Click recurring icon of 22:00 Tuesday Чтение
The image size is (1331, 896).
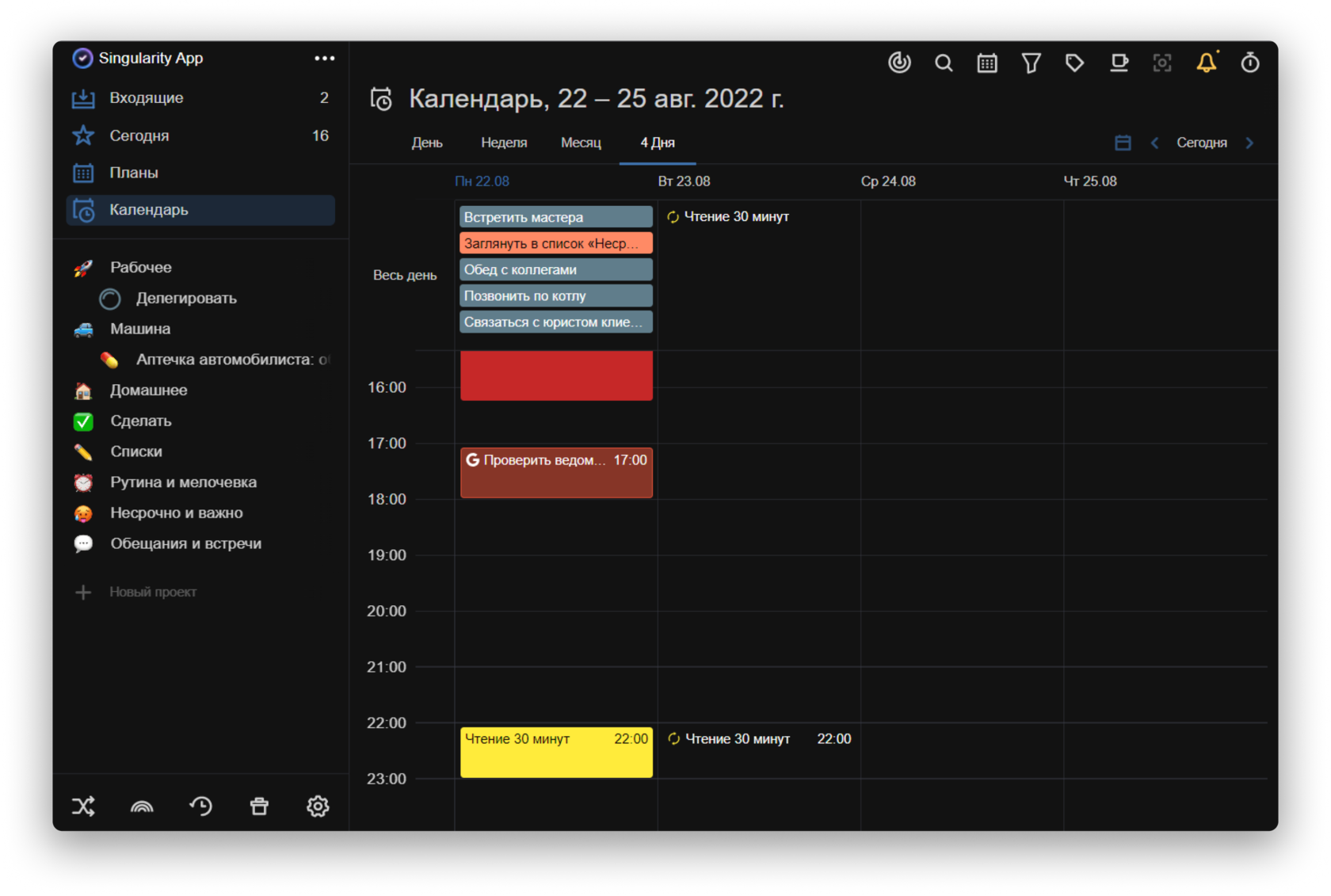click(673, 739)
